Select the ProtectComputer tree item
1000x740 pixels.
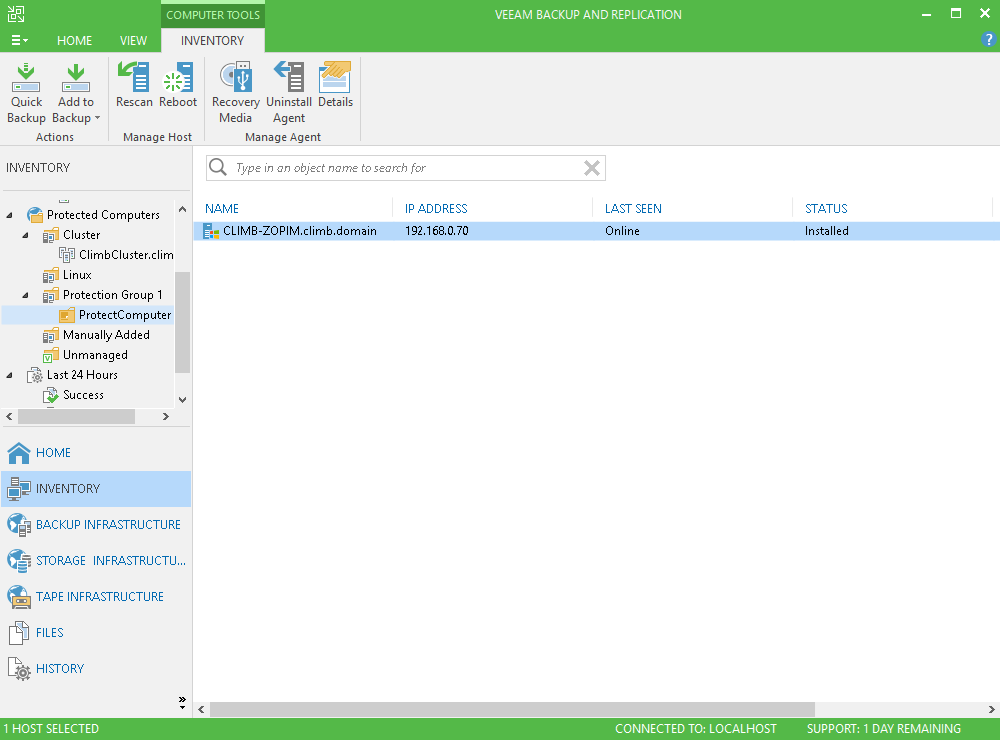click(x=124, y=314)
